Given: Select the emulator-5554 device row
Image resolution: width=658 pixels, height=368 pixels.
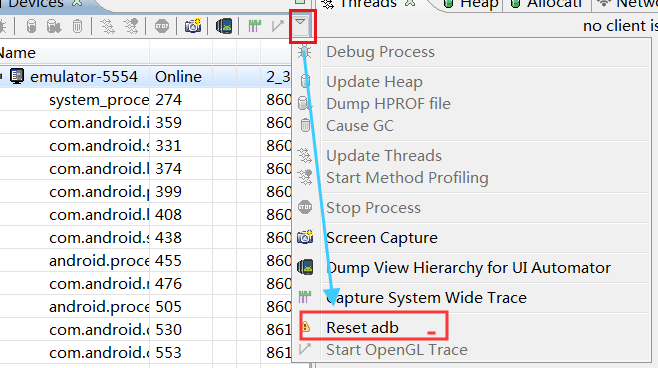Looking at the screenshot, I should tap(145, 77).
